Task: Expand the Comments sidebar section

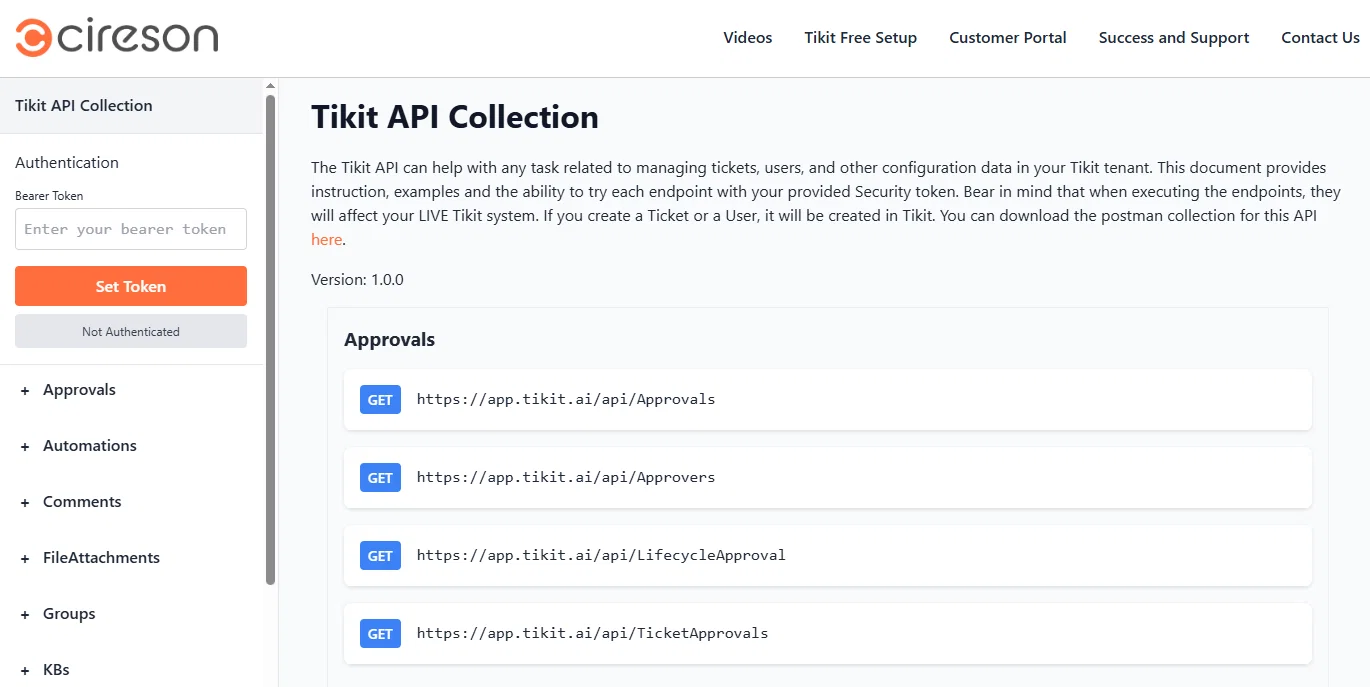Action: click(71, 502)
